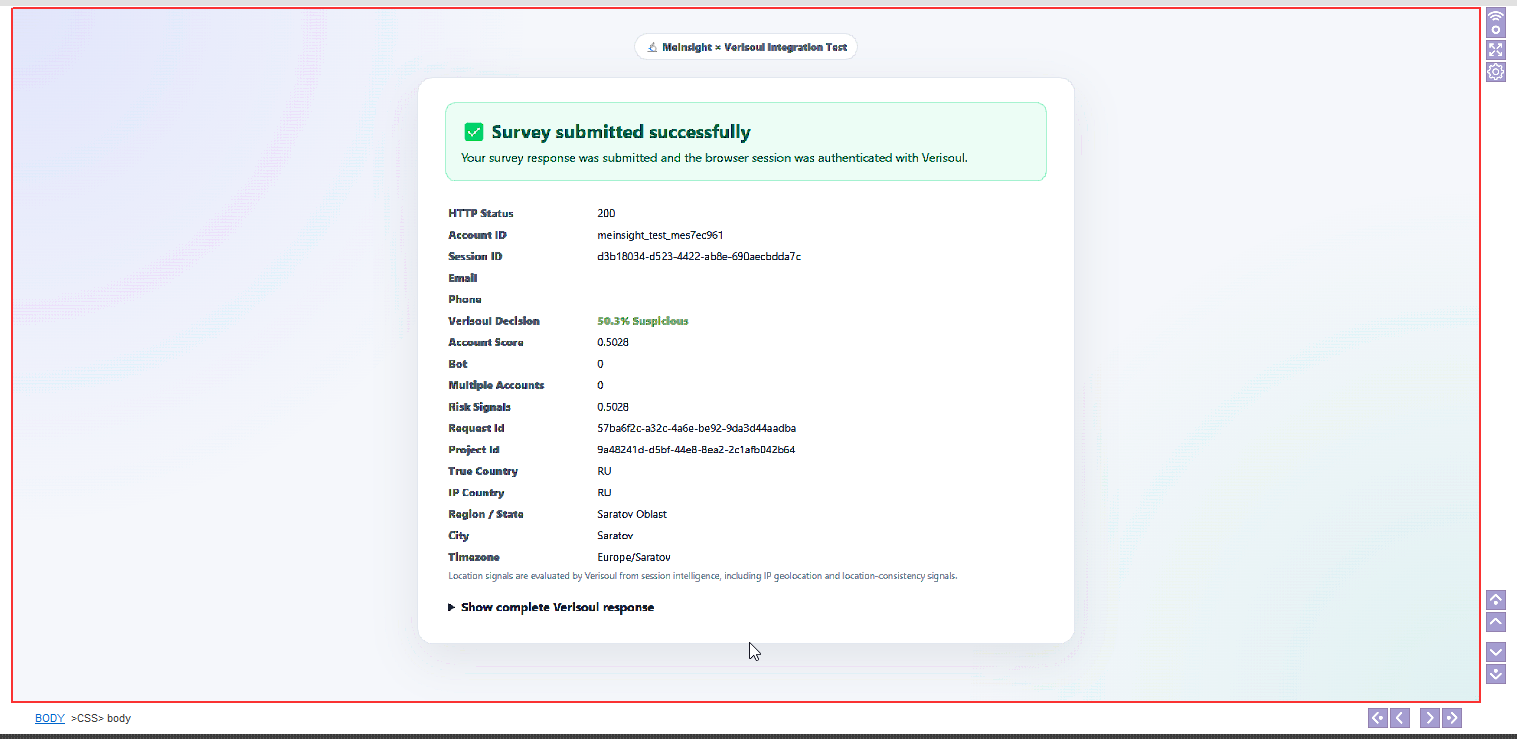Click the Account Score value 0.5028

click(x=613, y=342)
